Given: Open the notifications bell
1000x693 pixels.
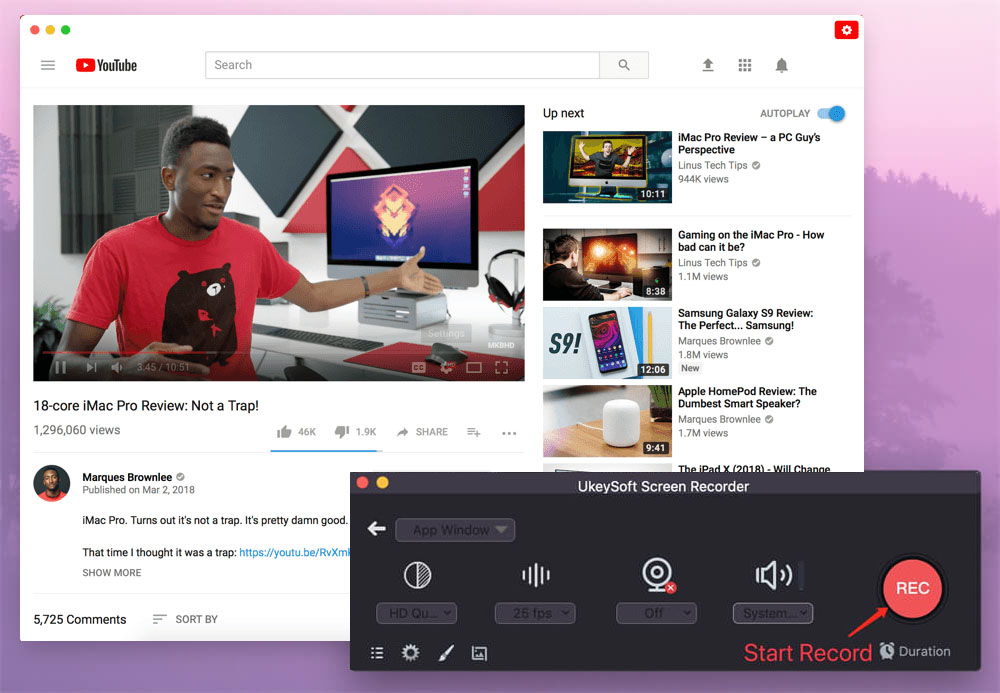Looking at the screenshot, I should tap(781, 65).
